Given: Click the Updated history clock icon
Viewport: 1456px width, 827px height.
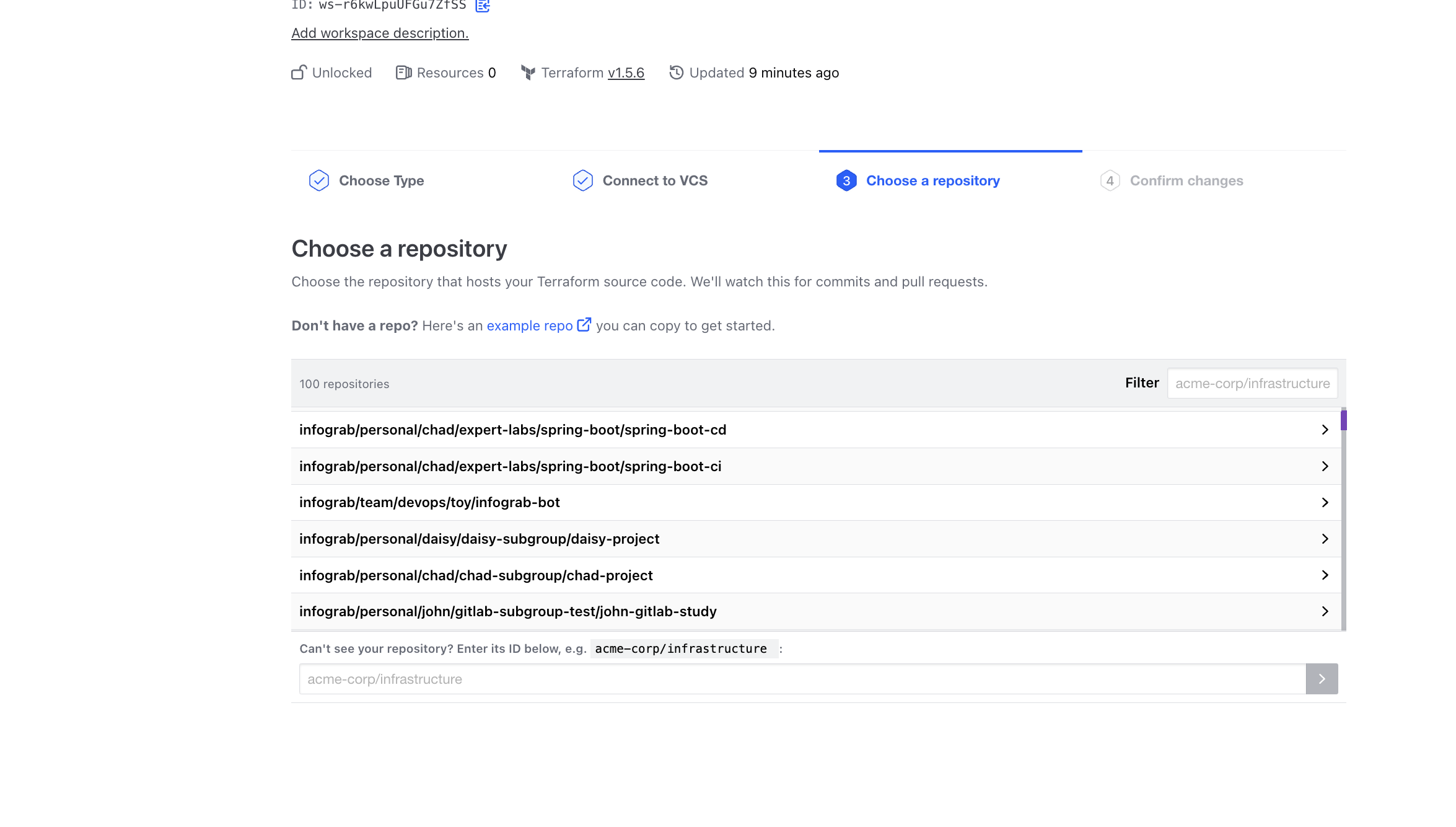Looking at the screenshot, I should 676,73.
